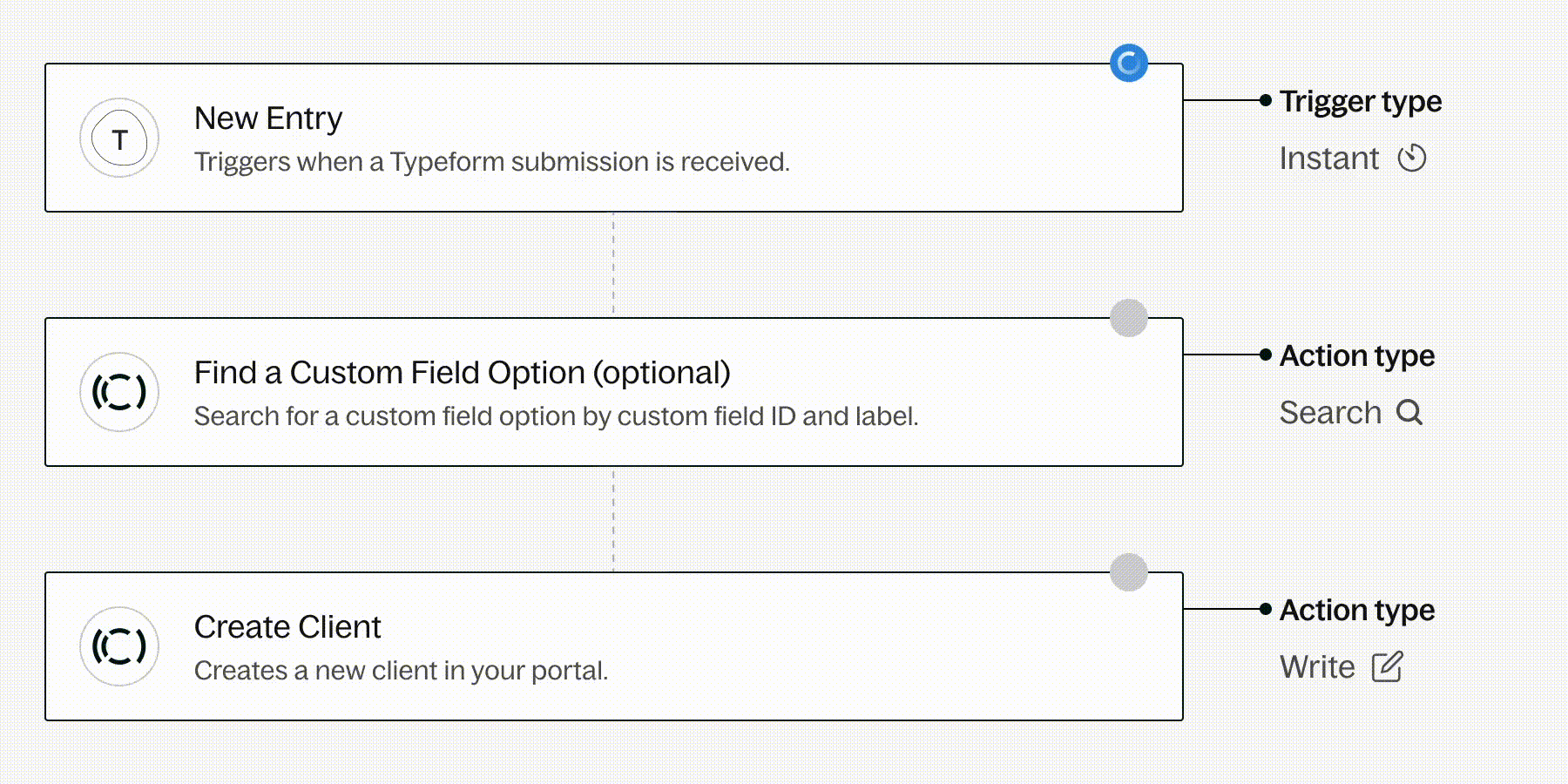Click the logo icon in the Create Client step
The height and width of the screenshot is (784, 1568).
[x=119, y=646]
